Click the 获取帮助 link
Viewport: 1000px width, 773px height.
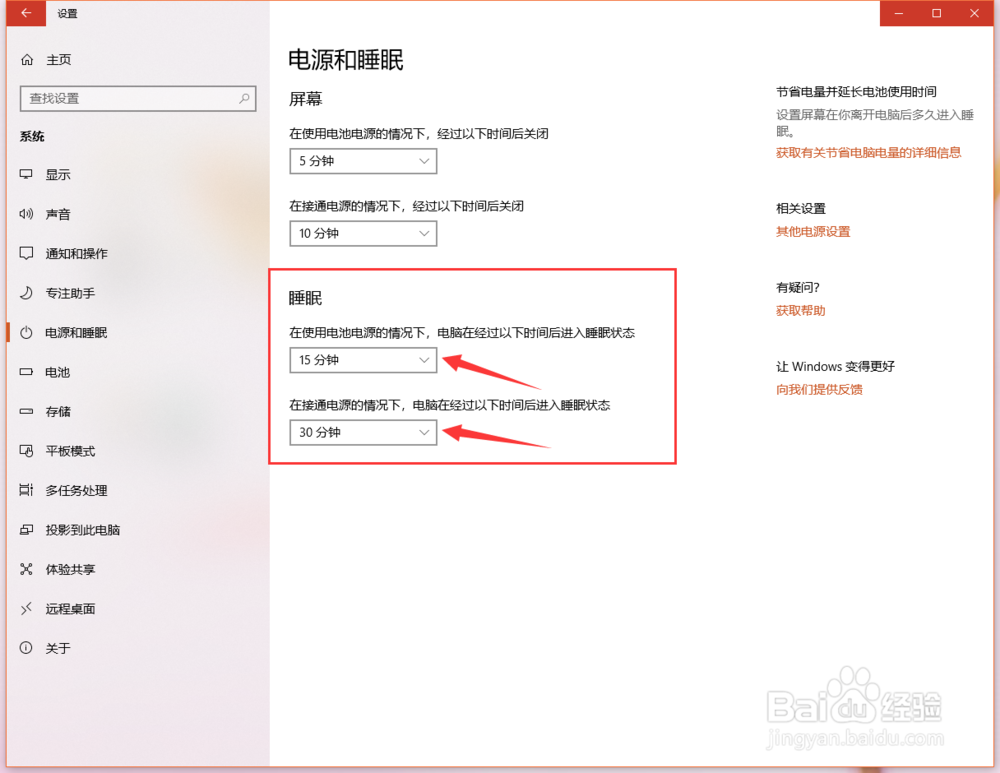tap(800, 311)
